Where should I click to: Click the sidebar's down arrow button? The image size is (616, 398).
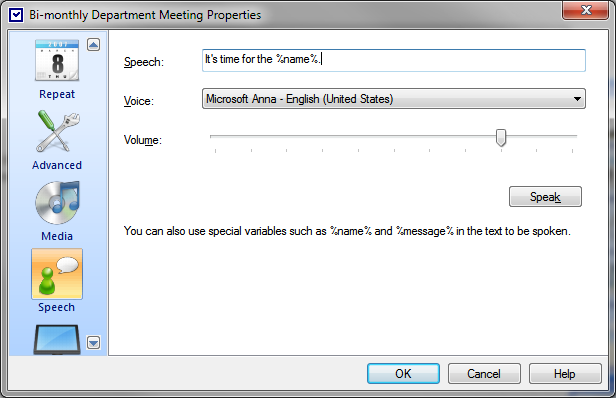click(x=94, y=343)
